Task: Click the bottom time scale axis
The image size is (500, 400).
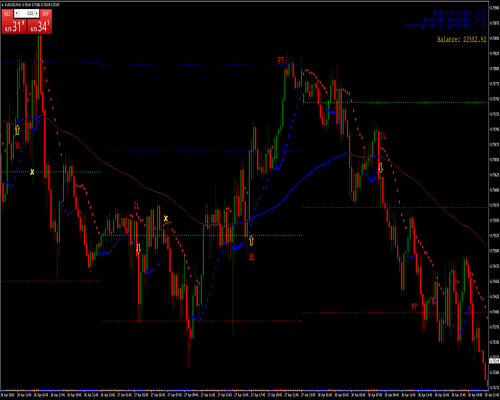Action: 244,395
